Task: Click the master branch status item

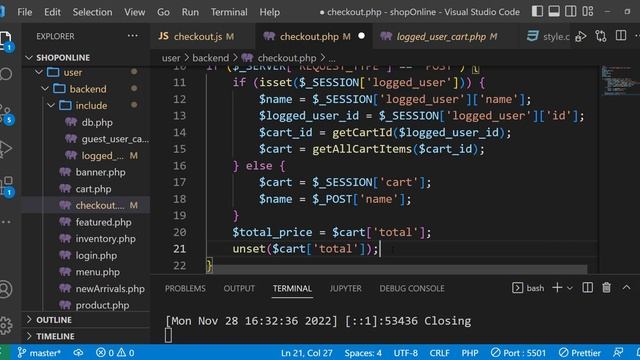Action: tap(39, 353)
